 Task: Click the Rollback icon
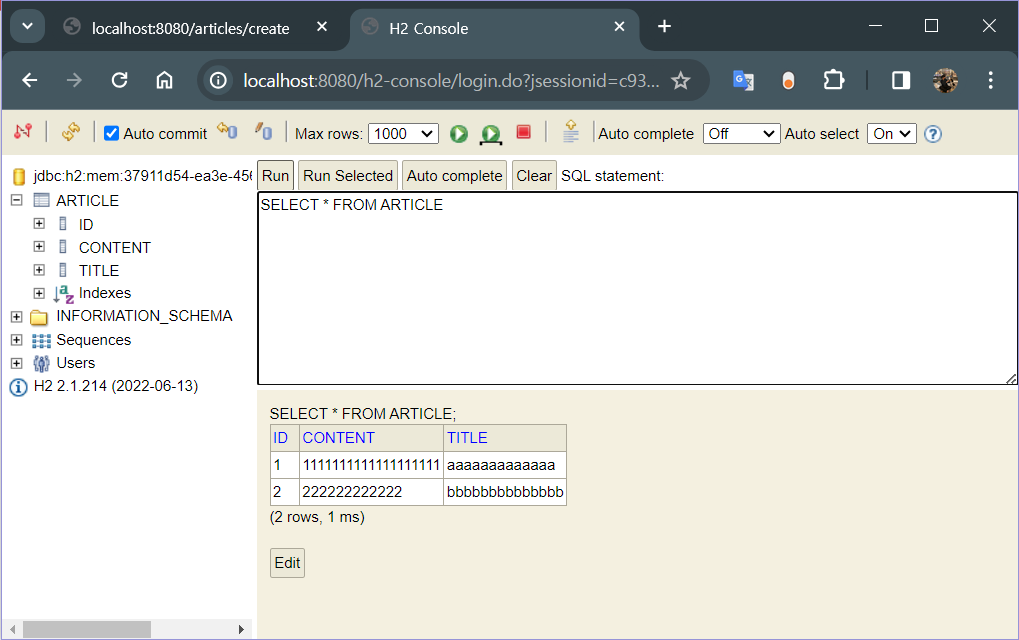(x=227, y=131)
